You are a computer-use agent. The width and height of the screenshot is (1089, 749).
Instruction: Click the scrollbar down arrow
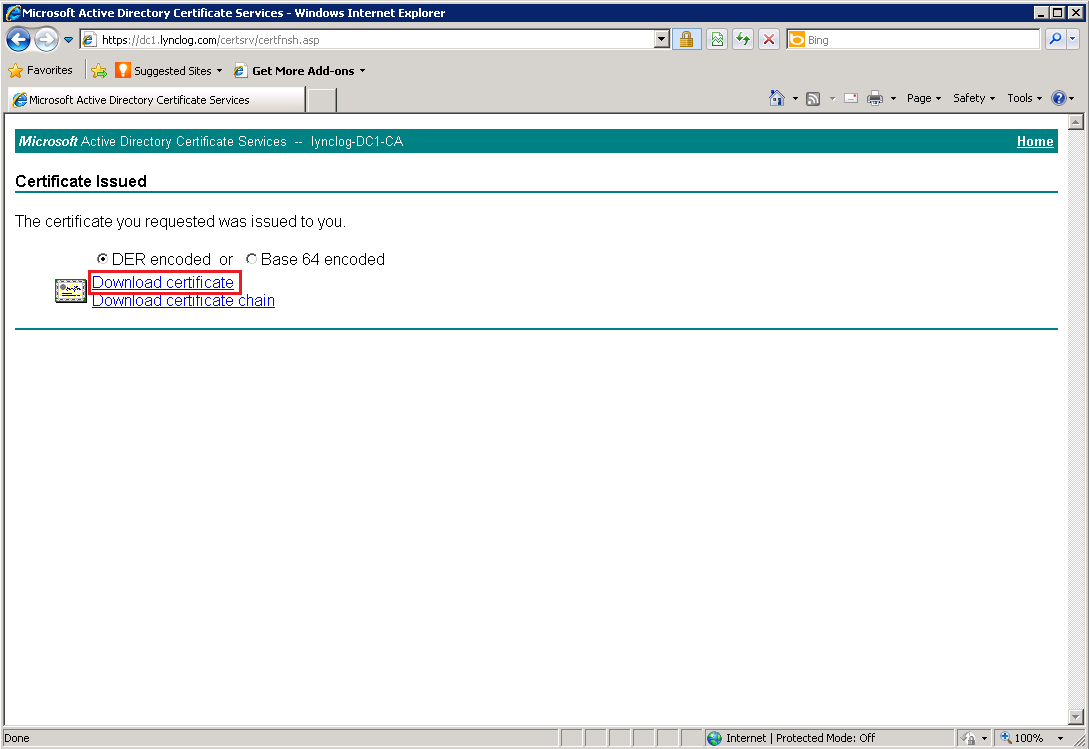pos(1076,716)
